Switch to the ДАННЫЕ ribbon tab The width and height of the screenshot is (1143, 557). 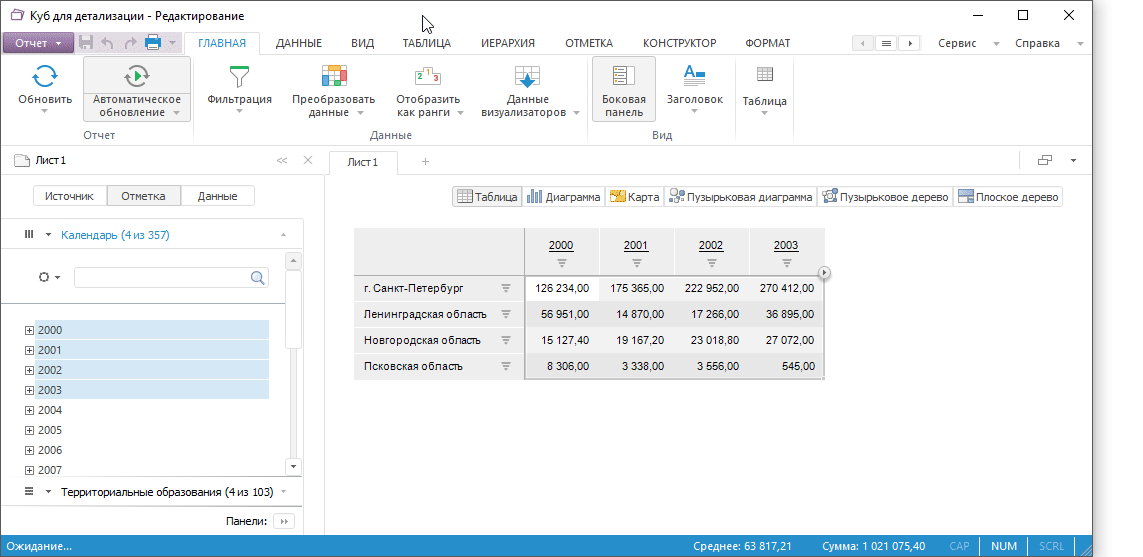pyautogui.click(x=299, y=43)
